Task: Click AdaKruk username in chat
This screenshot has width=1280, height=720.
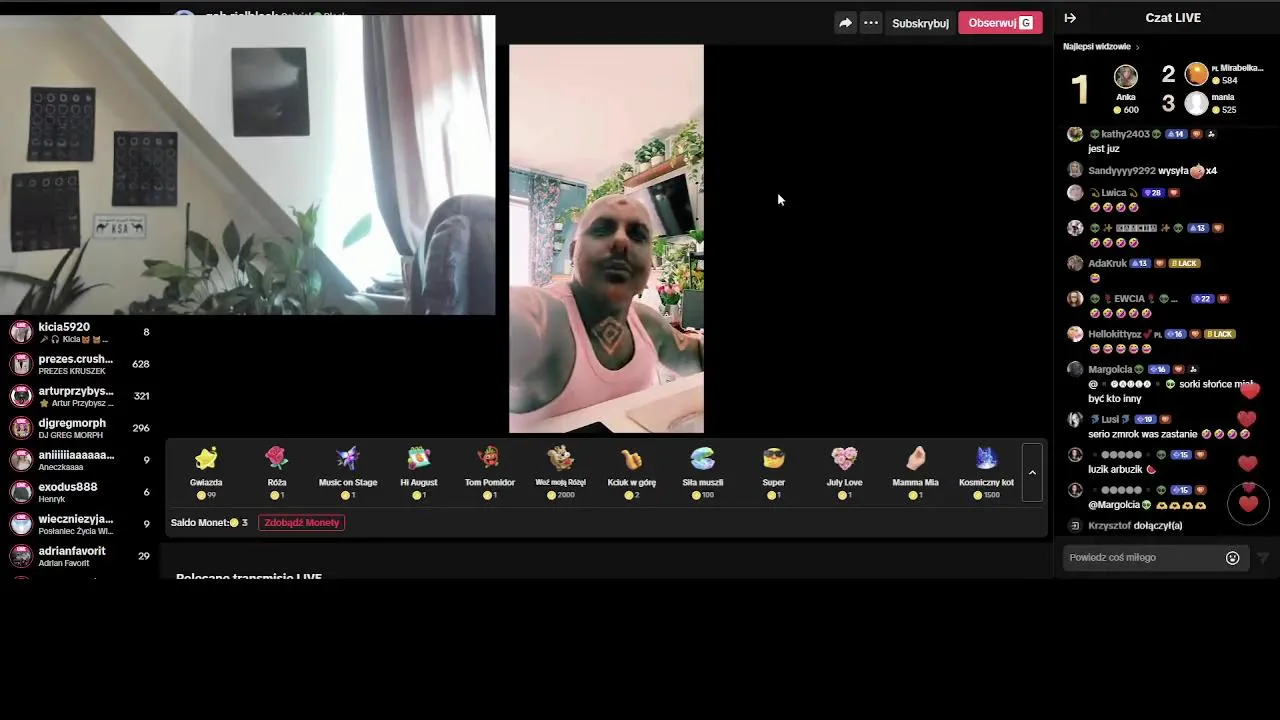Action: 1107,264
